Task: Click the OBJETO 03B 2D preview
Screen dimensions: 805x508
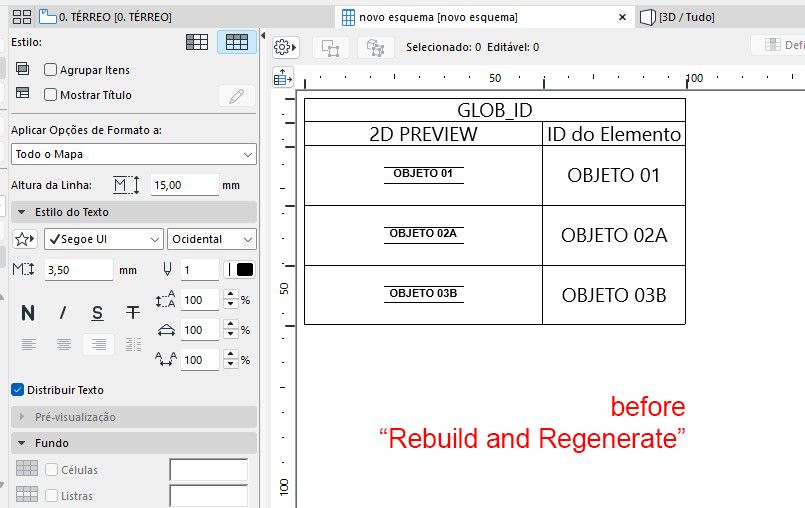Action: click(x=424, y=294)
